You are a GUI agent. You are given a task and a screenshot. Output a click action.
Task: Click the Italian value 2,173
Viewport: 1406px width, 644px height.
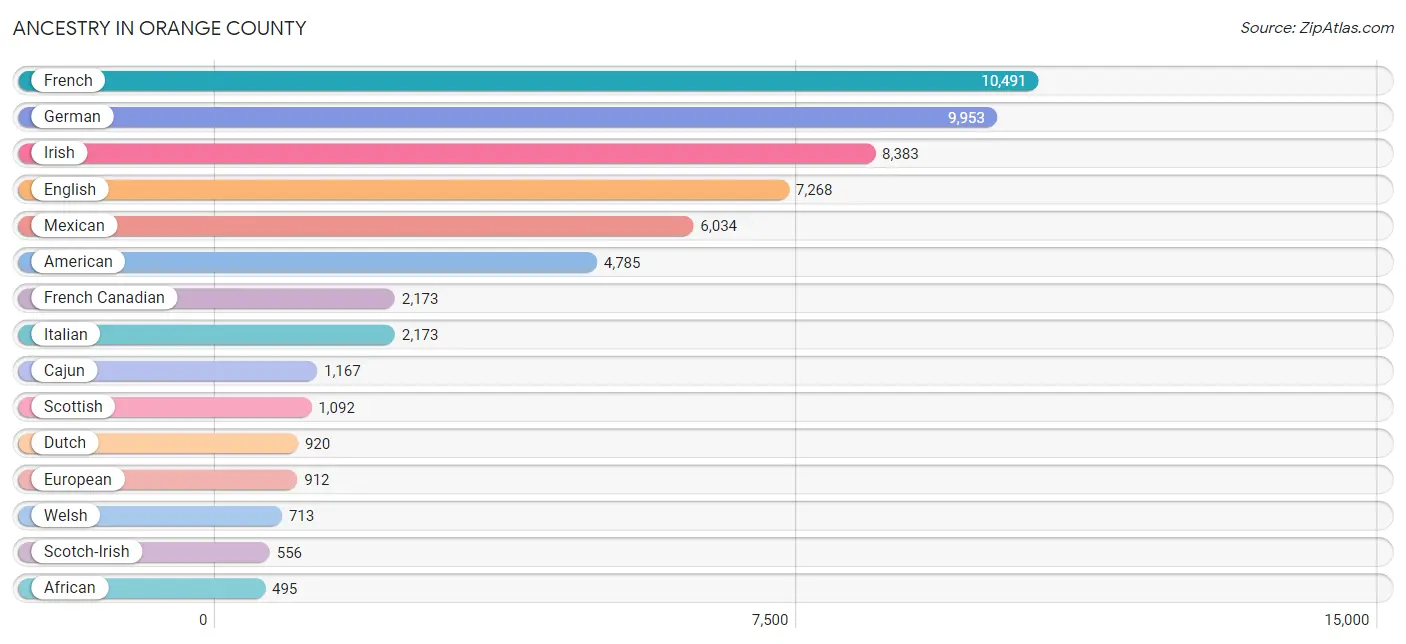coord(420,335)
